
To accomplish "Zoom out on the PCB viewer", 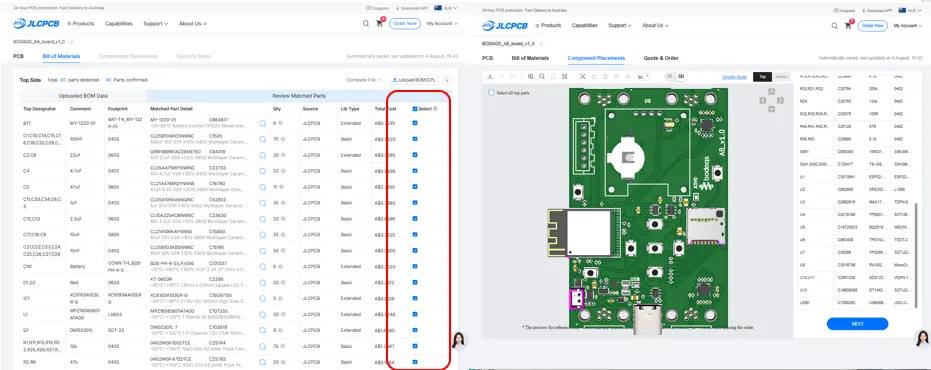I will click(x=542, y=77).
